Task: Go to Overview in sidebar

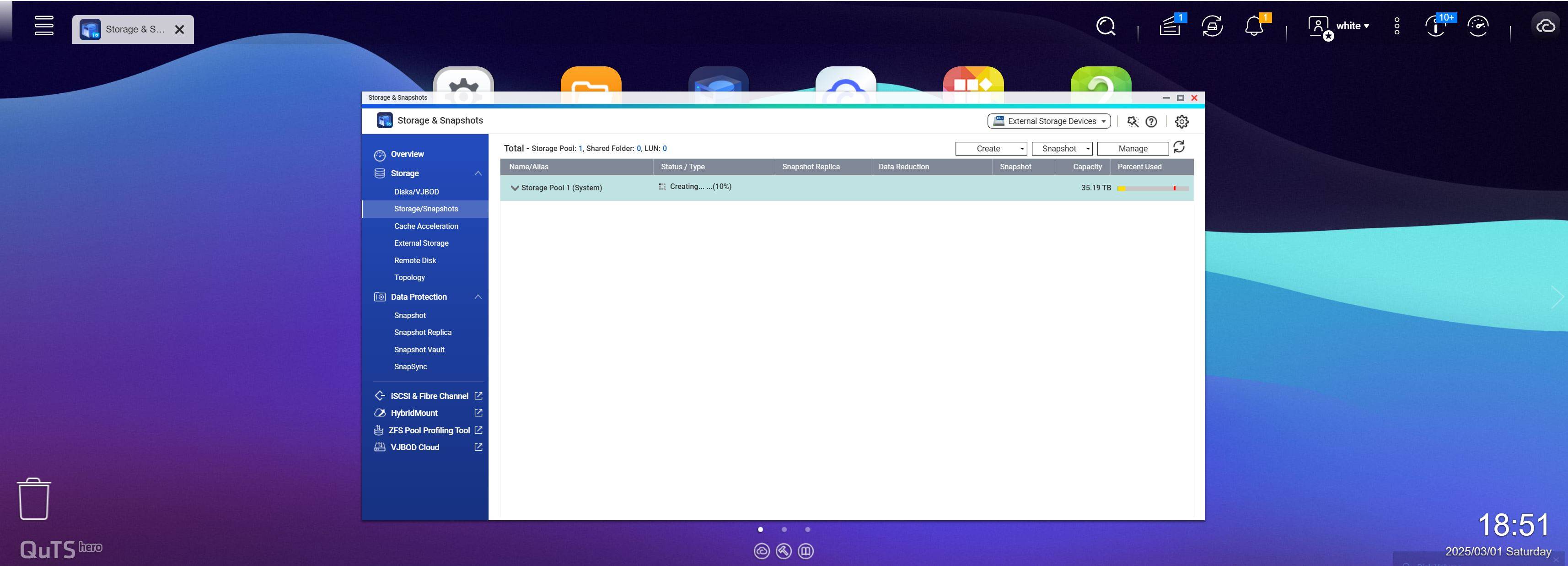Action: coord(407,154)
